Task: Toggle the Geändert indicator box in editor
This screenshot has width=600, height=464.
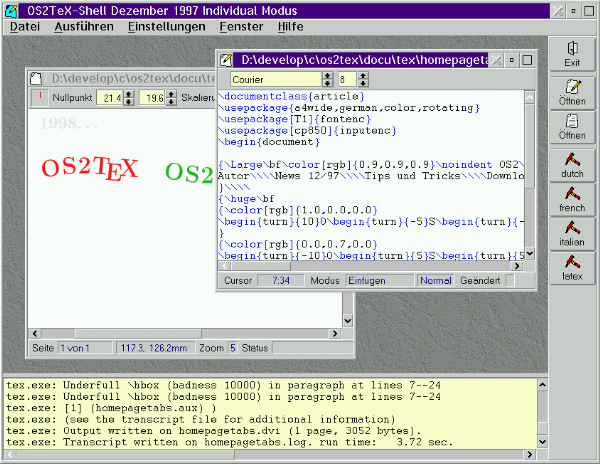Action: [x=510, y=280]
